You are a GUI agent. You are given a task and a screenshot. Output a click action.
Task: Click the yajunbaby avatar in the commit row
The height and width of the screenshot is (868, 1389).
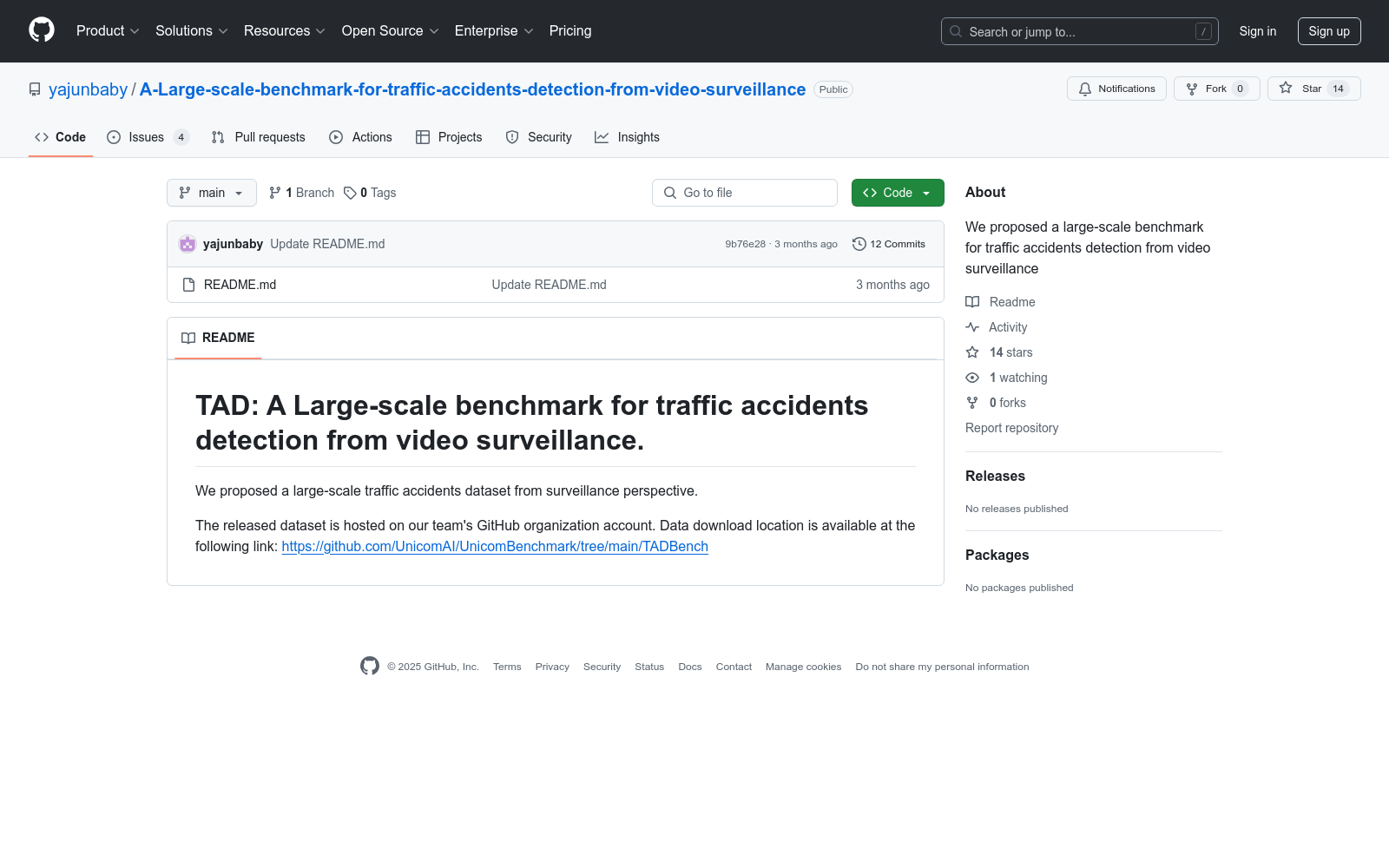(x=188, y=244)
